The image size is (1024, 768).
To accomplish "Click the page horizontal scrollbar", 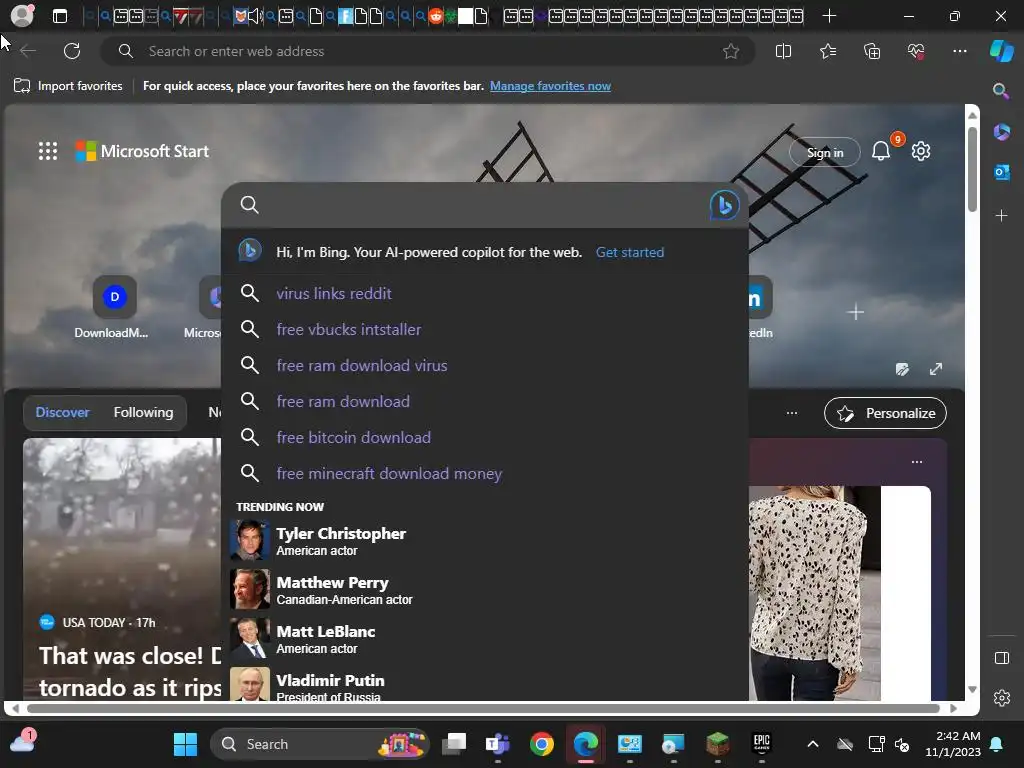I will [x=483, y=708].
